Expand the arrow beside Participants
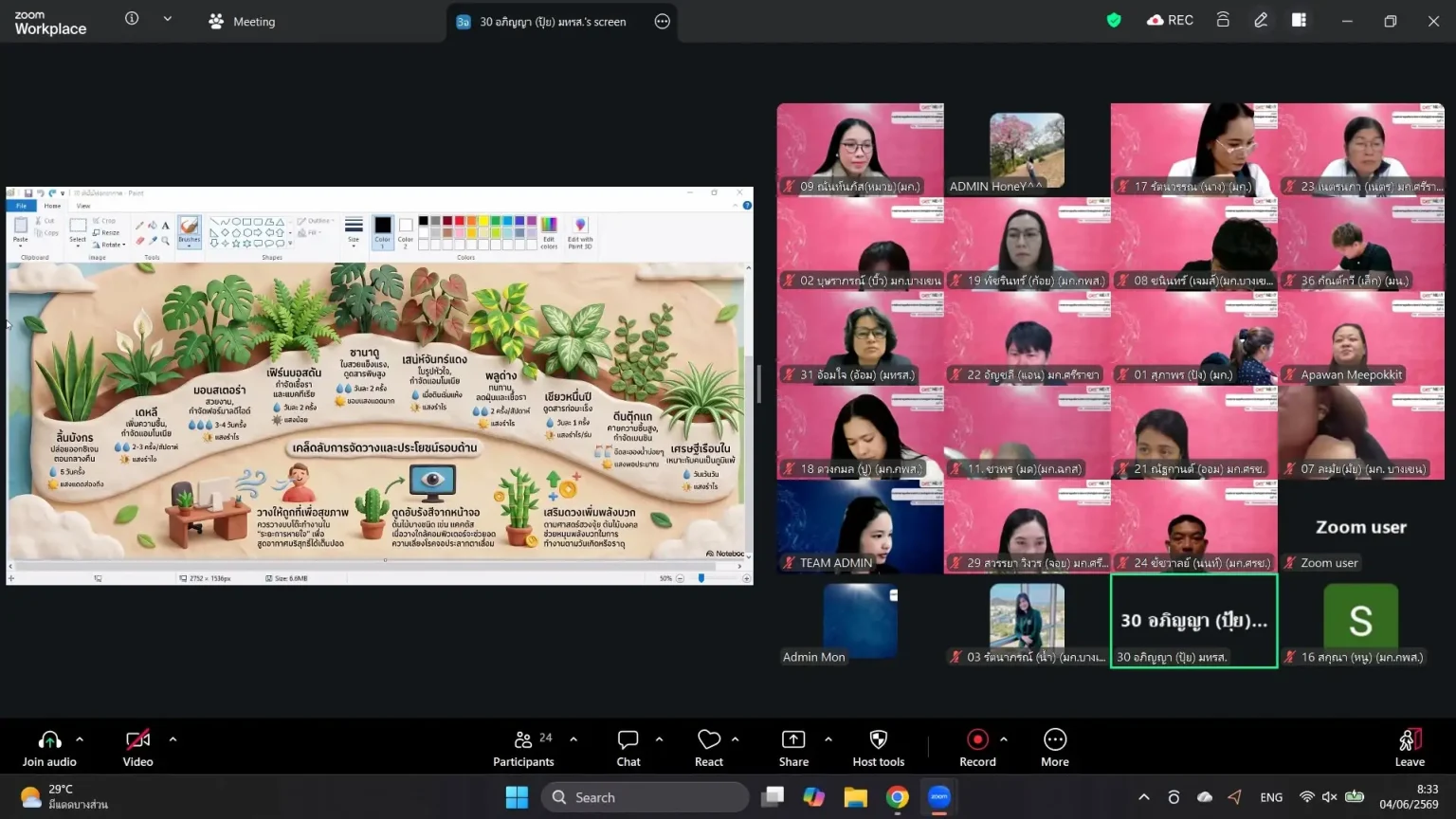Image resolution: width=1456 pixels, height=819 pixels. tap(573, 739)
